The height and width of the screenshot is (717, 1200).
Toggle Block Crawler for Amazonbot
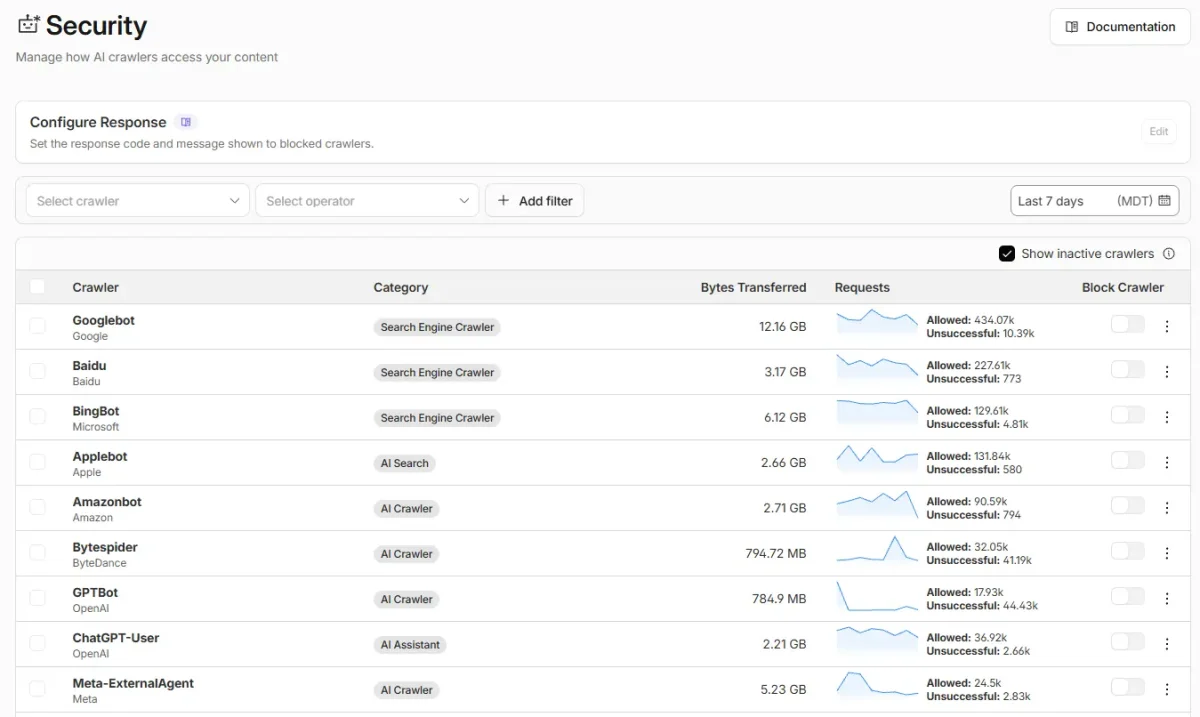[1127, 506]
